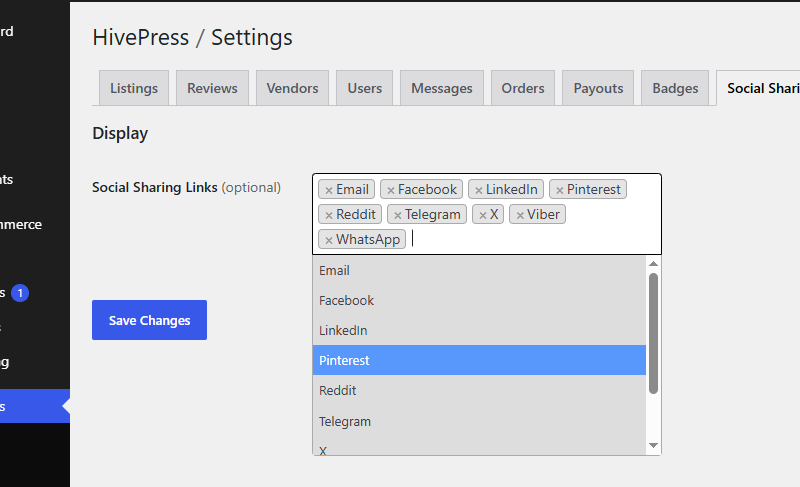Remove the WhatsApp tag
Viewport: 800px width, 487px height.
click(329, 240)
